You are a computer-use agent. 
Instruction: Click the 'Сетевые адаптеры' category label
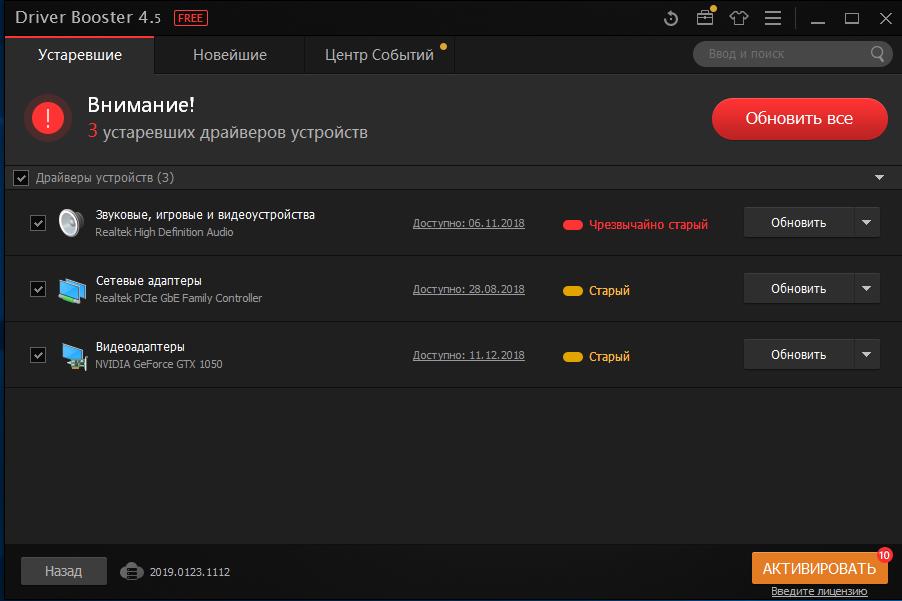148,281
